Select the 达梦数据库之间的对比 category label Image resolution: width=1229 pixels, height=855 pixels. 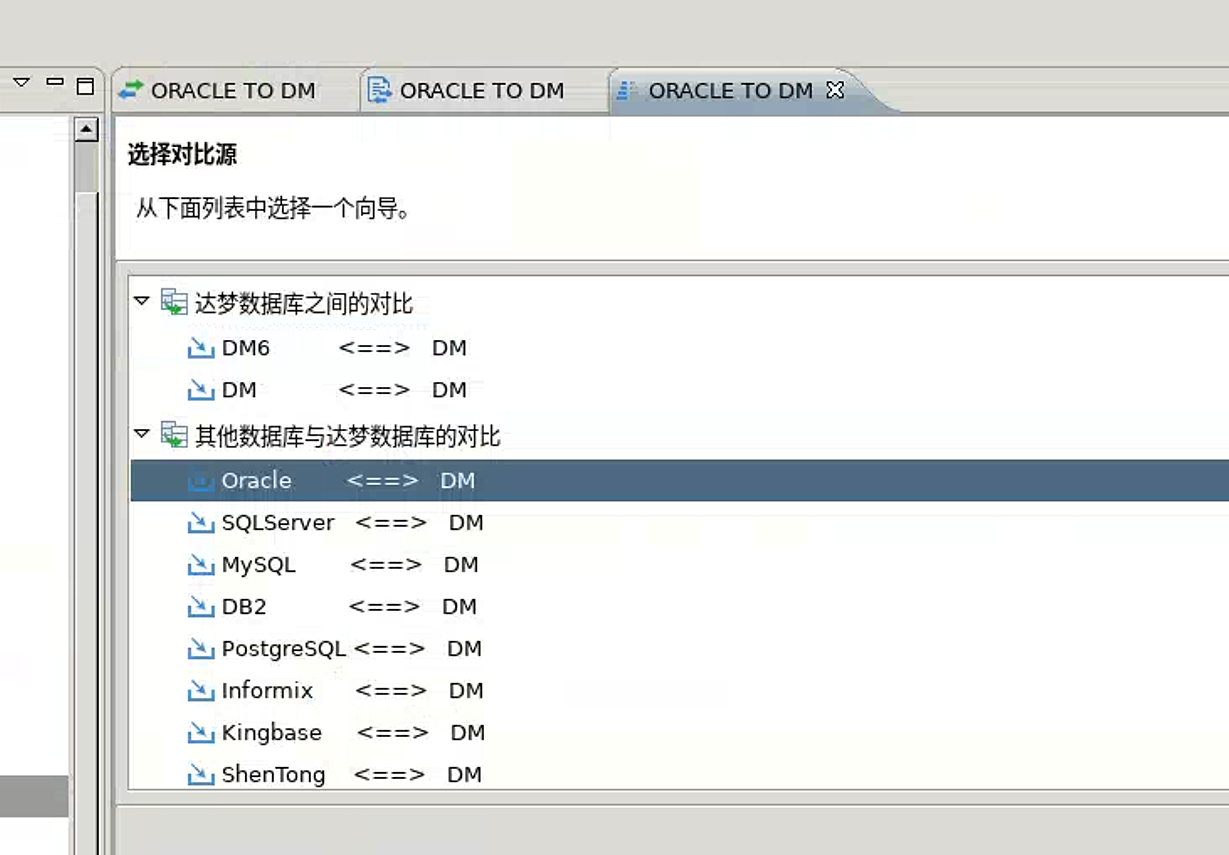[x=304, y=304]
